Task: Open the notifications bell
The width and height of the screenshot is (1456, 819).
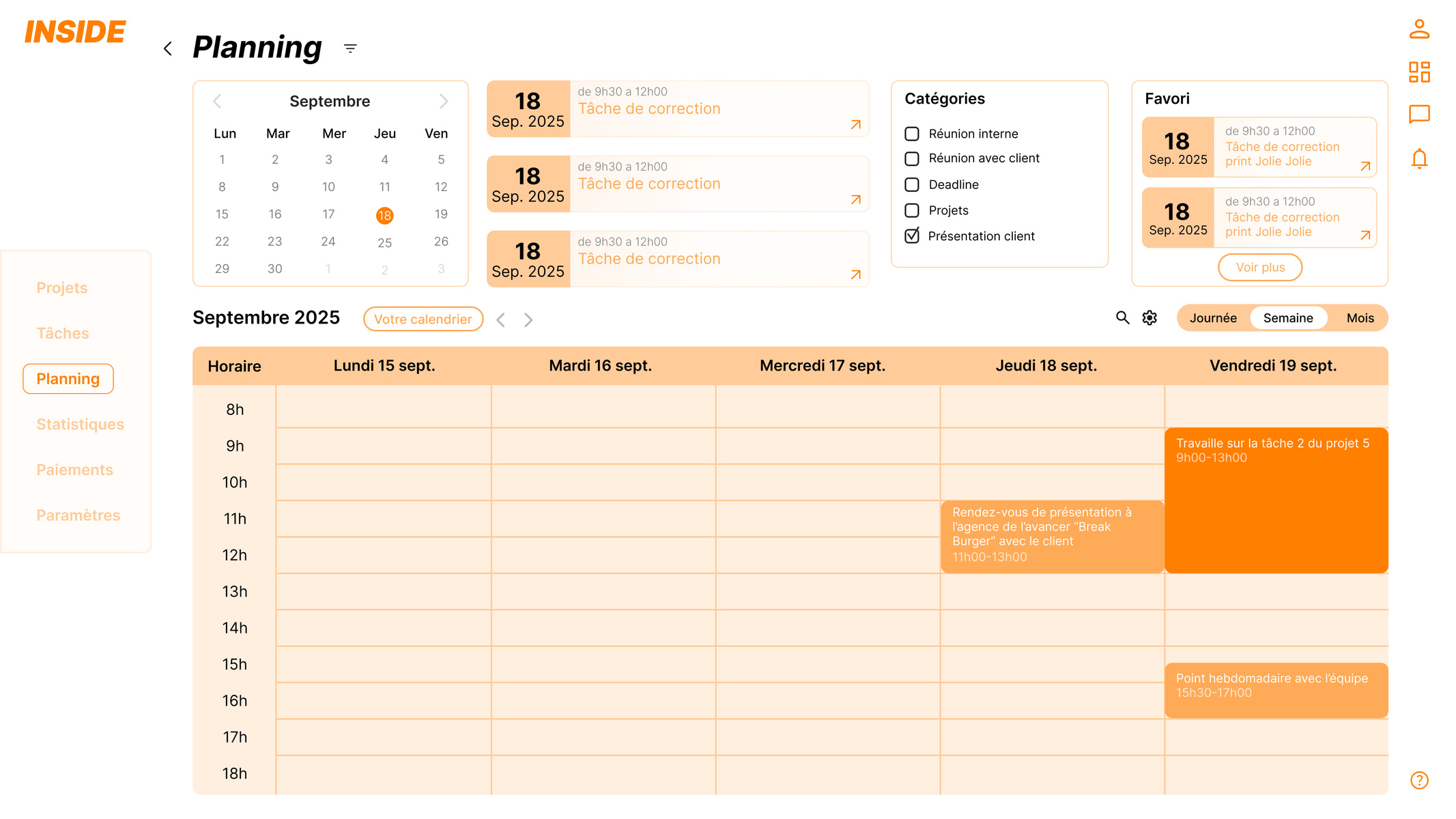Action: (x=1419, y=158)
